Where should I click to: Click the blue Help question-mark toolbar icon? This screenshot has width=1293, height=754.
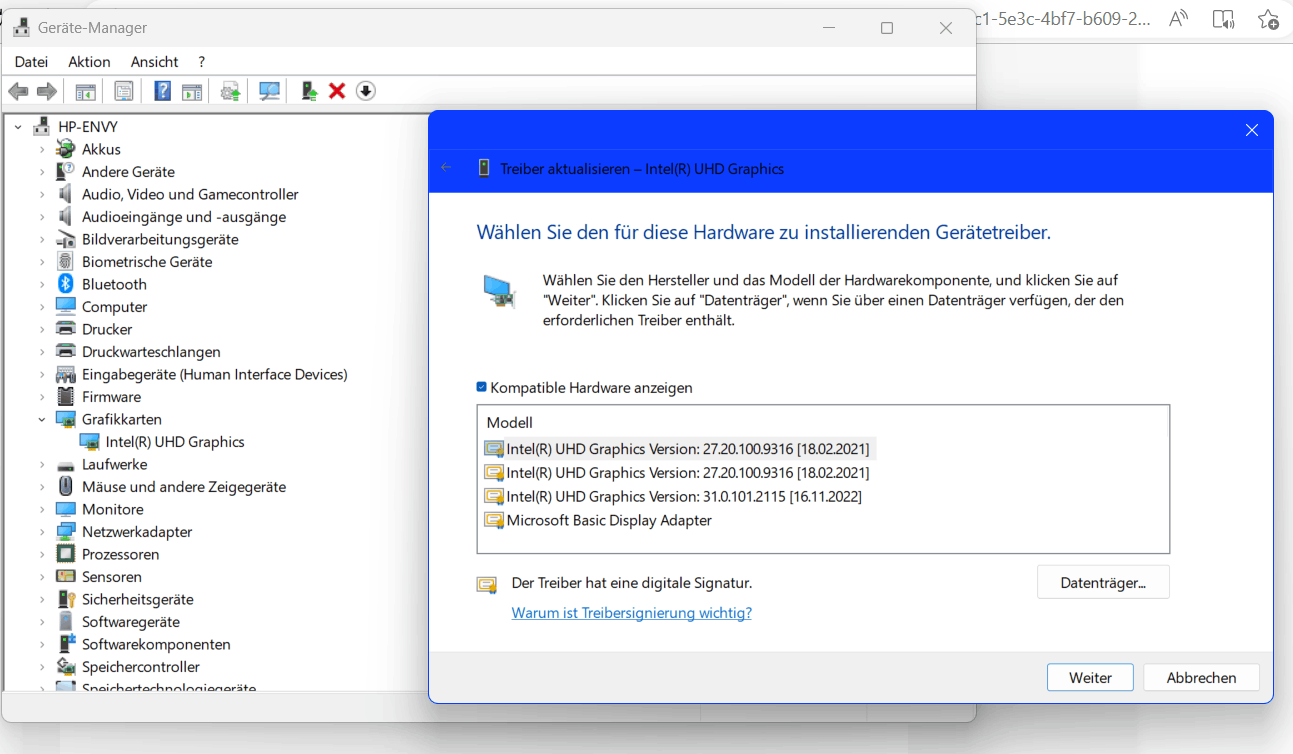click(x=162, y=91)
